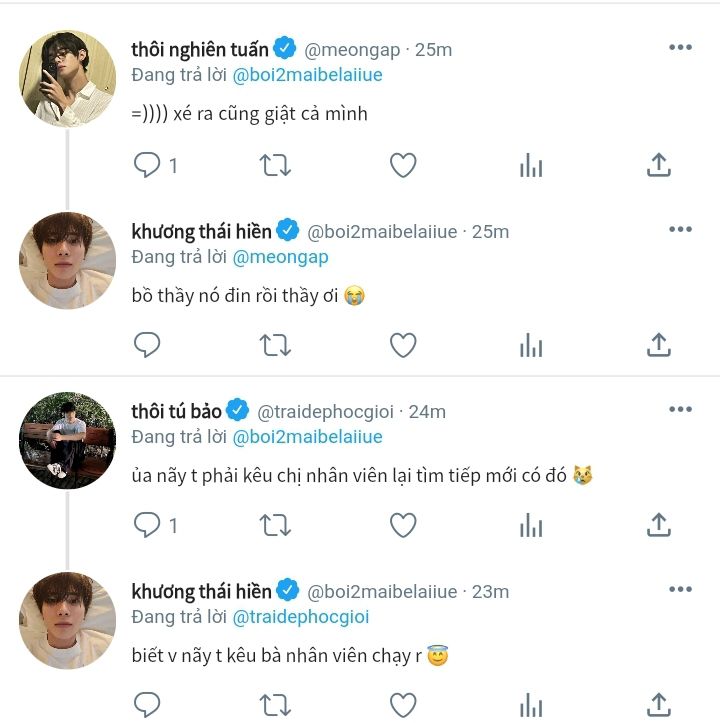Retweet the "bồ thầy nó đin" tweet
Image resolution: width=720 pixels, height=723 pixels.
coord(275,345)
